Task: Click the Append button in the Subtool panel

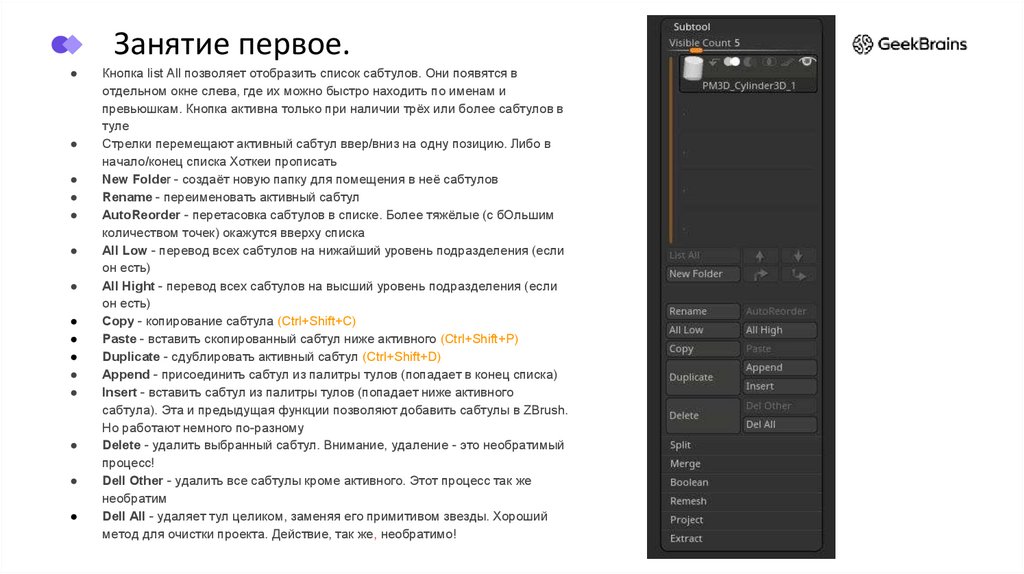Action: (x=780, y=368)
